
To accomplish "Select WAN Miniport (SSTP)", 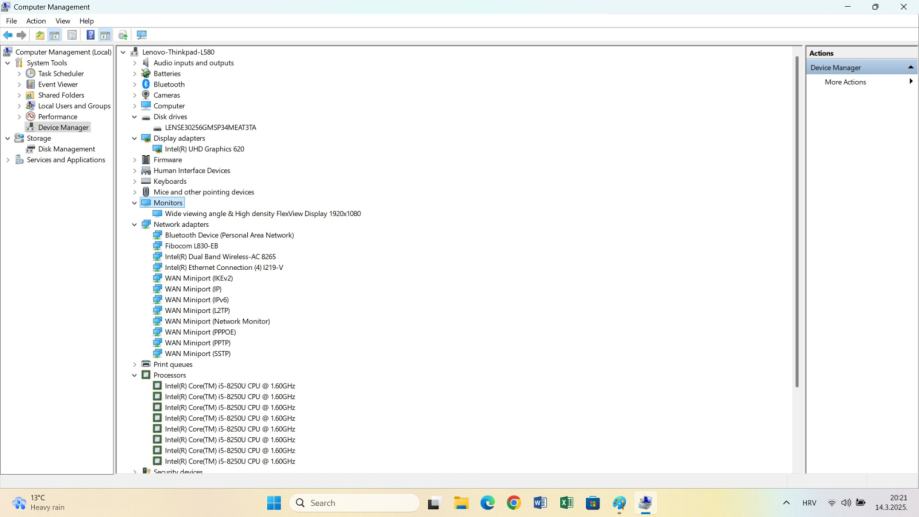I will pos(198,353).
